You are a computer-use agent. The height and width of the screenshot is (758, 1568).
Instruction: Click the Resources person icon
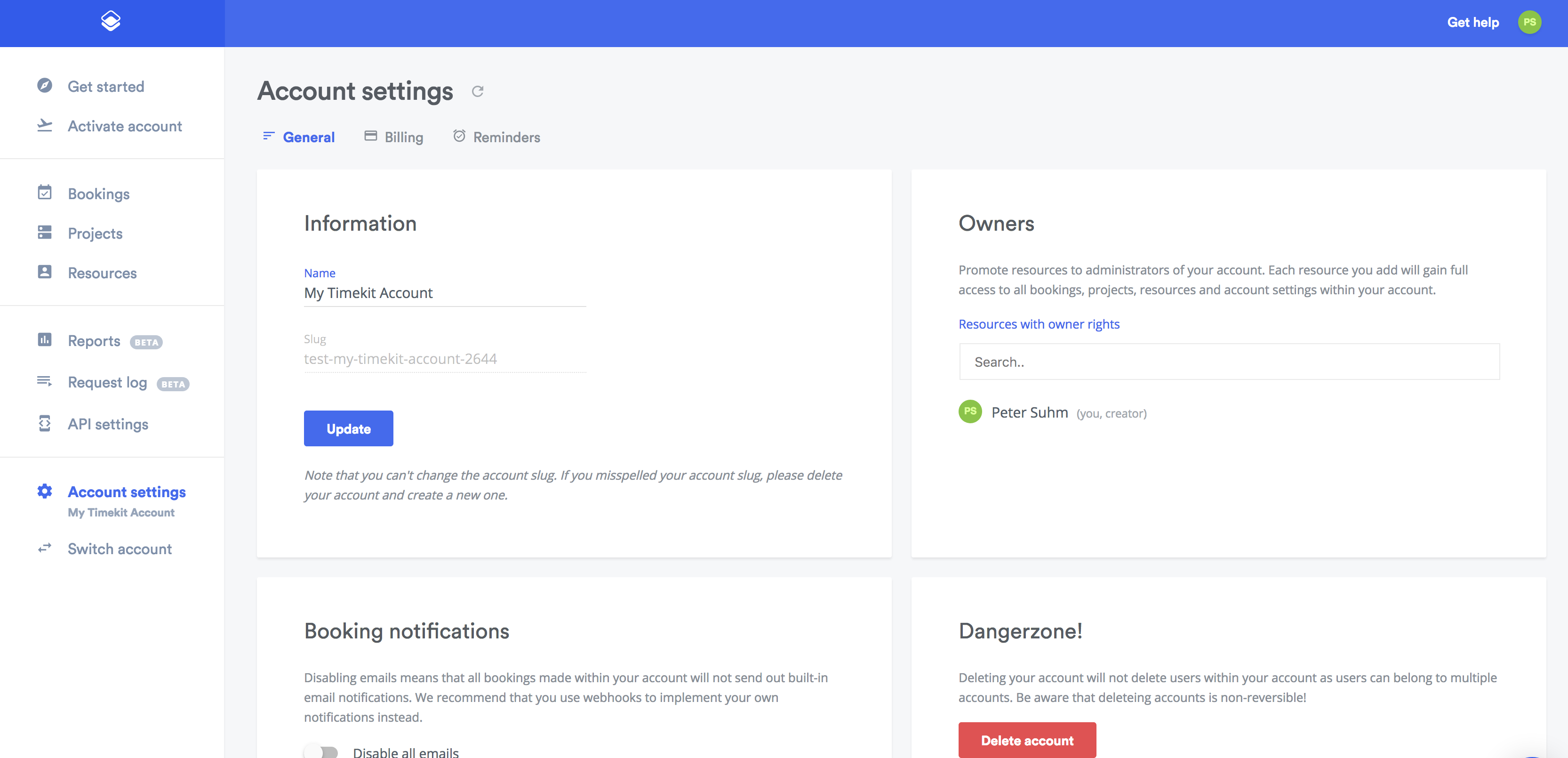pyautogui.click(x=44, y=272)
